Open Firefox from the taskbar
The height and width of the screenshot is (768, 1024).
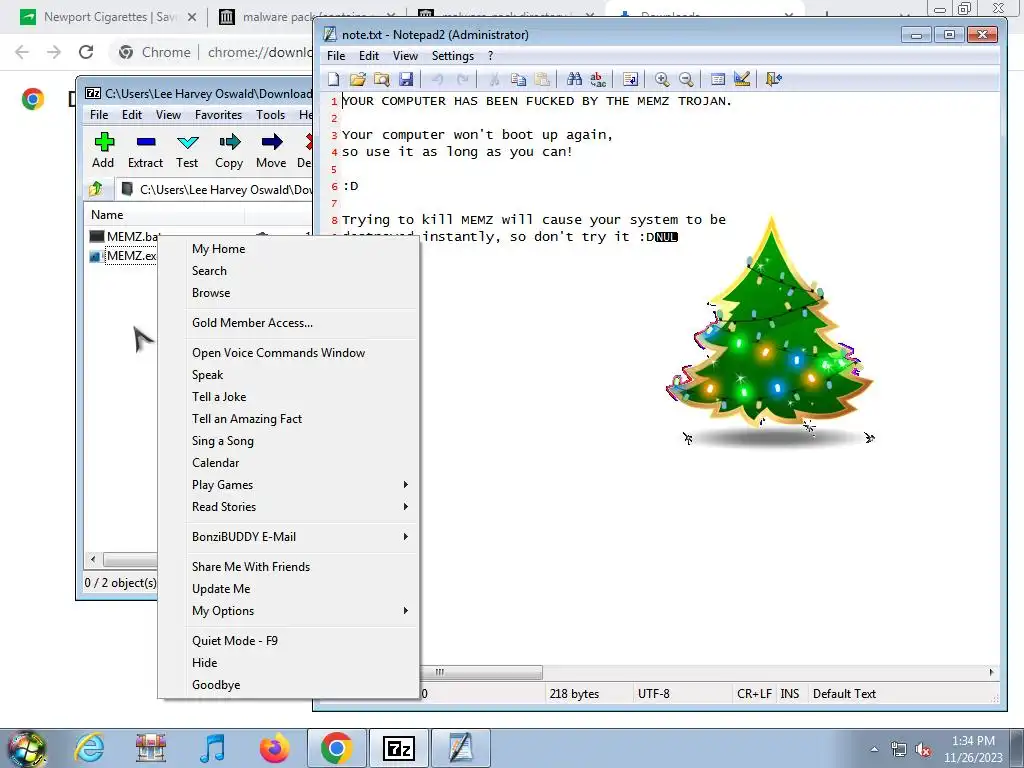click(274, 748)
